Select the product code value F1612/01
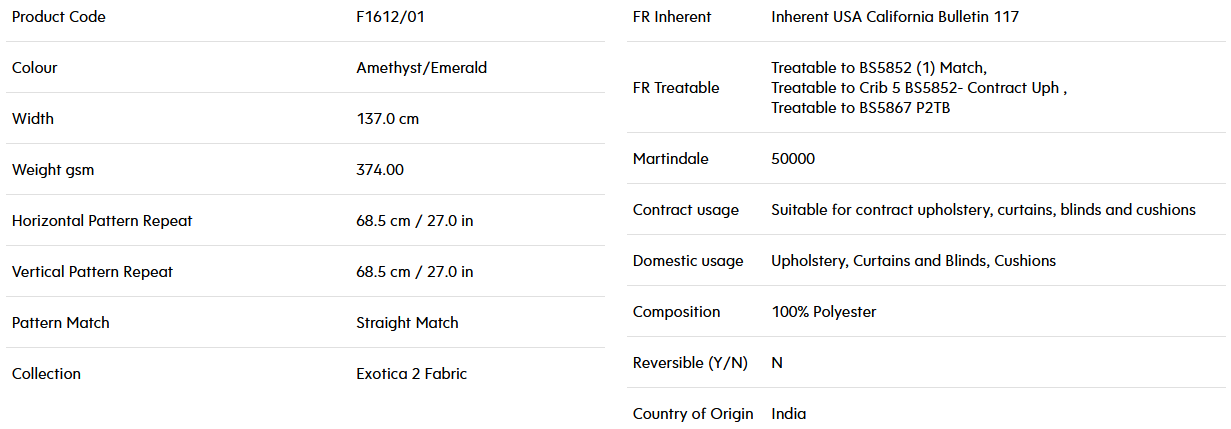1231x429 pixels. 397,17
